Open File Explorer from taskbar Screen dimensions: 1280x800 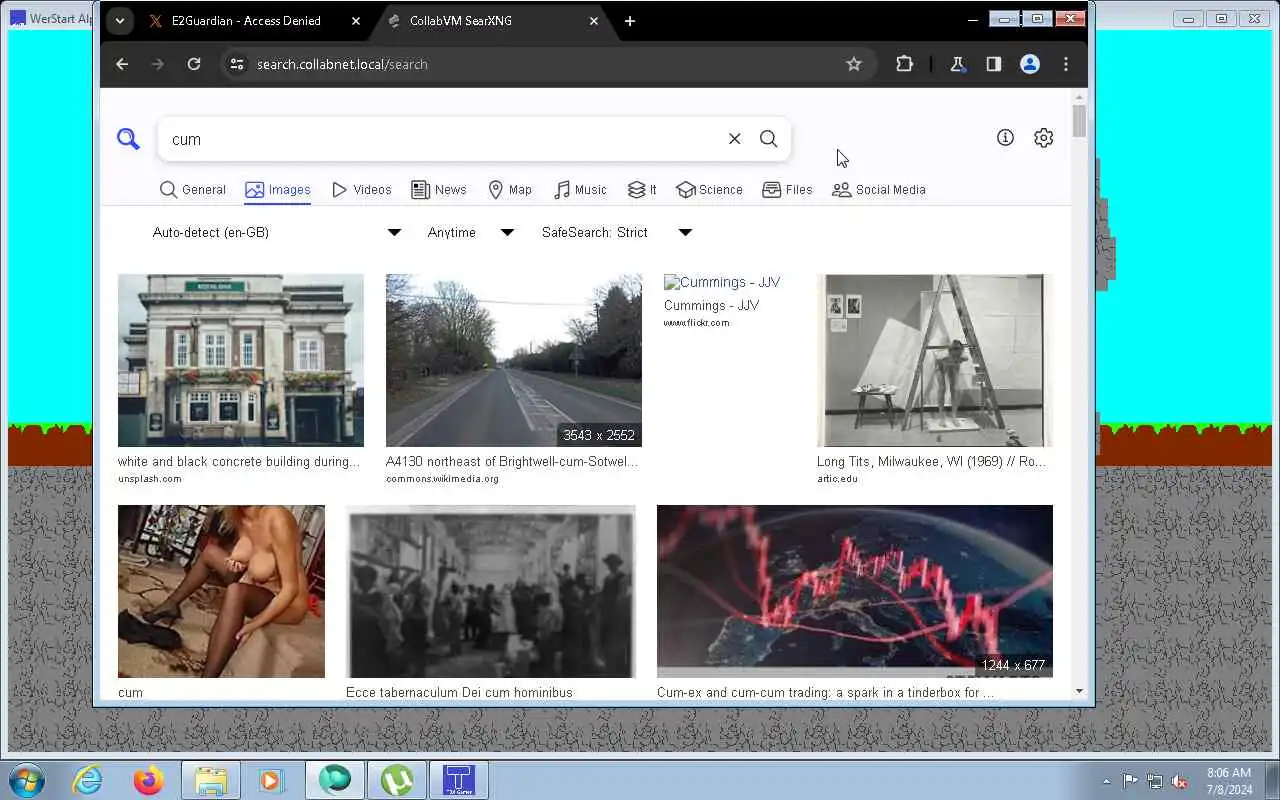pos(210,780)
